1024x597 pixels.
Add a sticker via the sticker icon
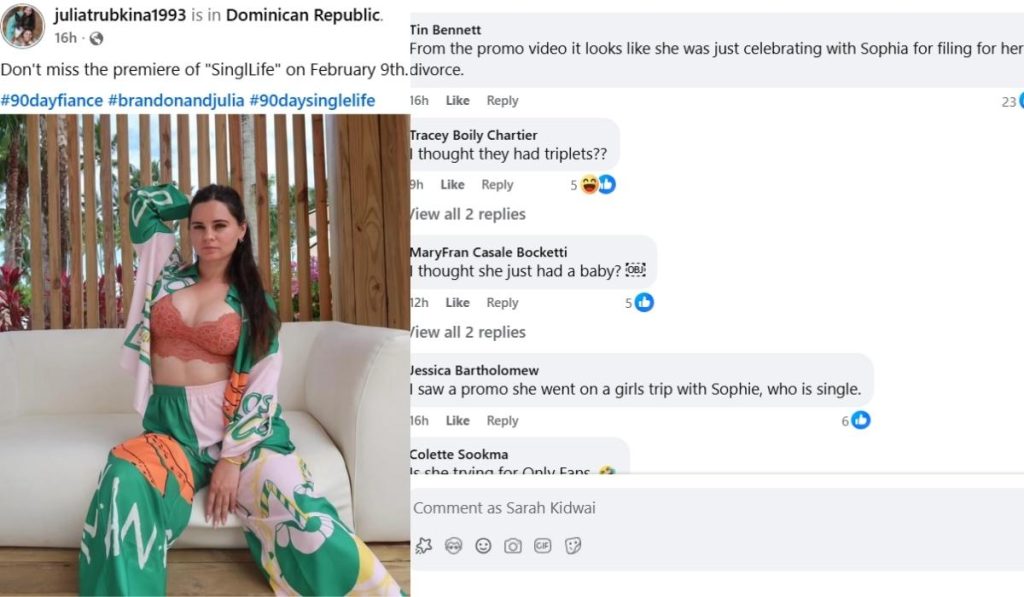coord(571,547)
